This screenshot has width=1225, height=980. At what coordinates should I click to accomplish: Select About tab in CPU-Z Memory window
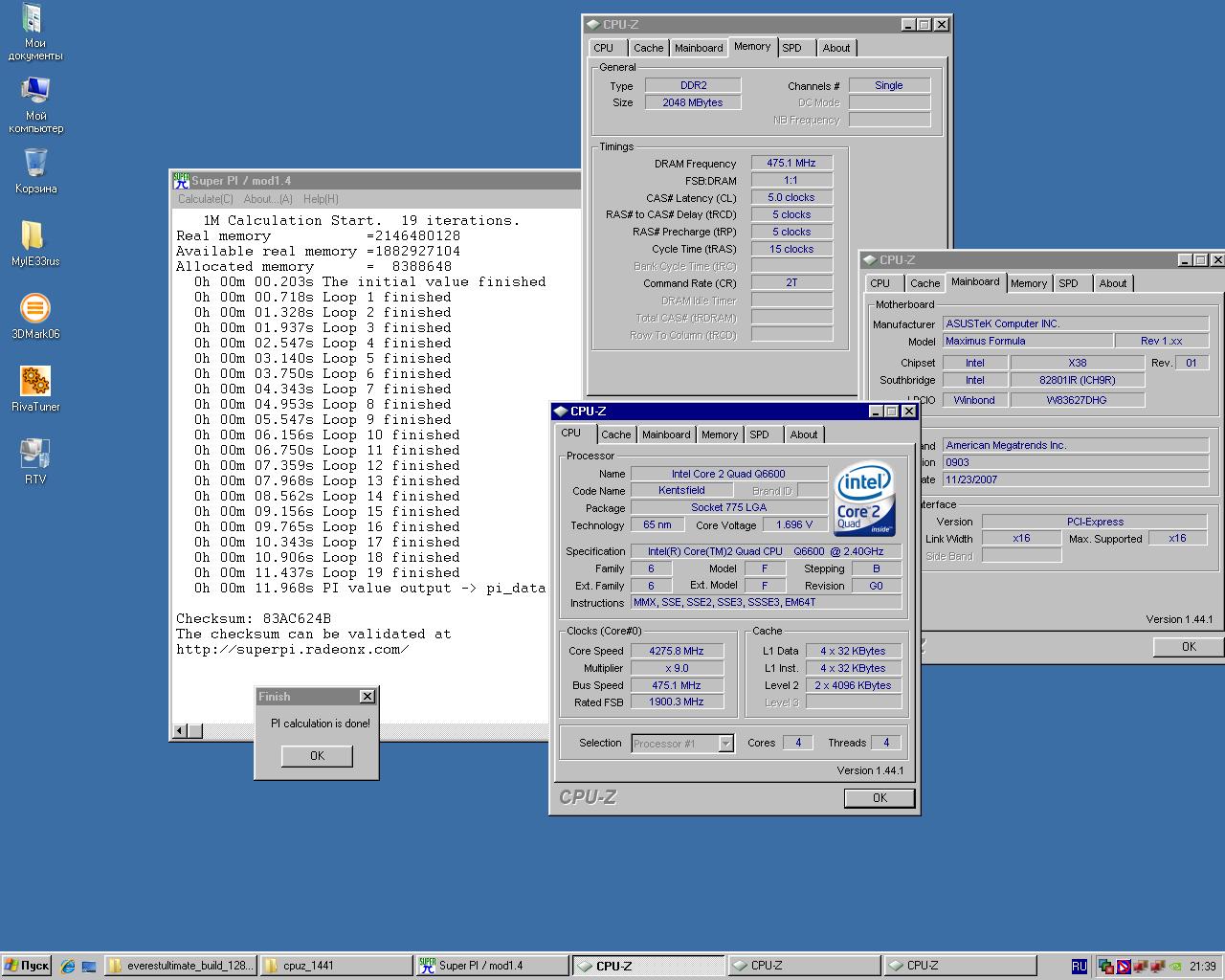(x=836, y=48)
